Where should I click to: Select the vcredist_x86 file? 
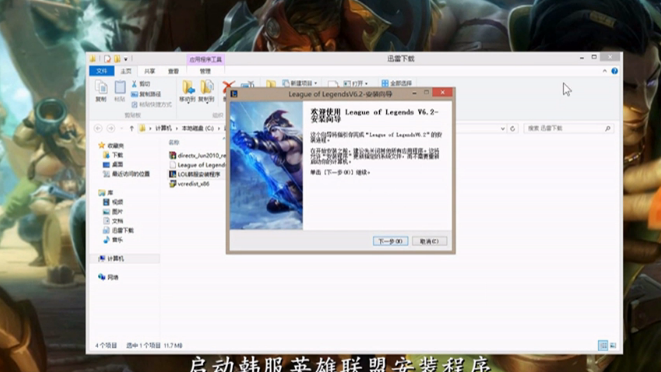click(x=189, y=184)
